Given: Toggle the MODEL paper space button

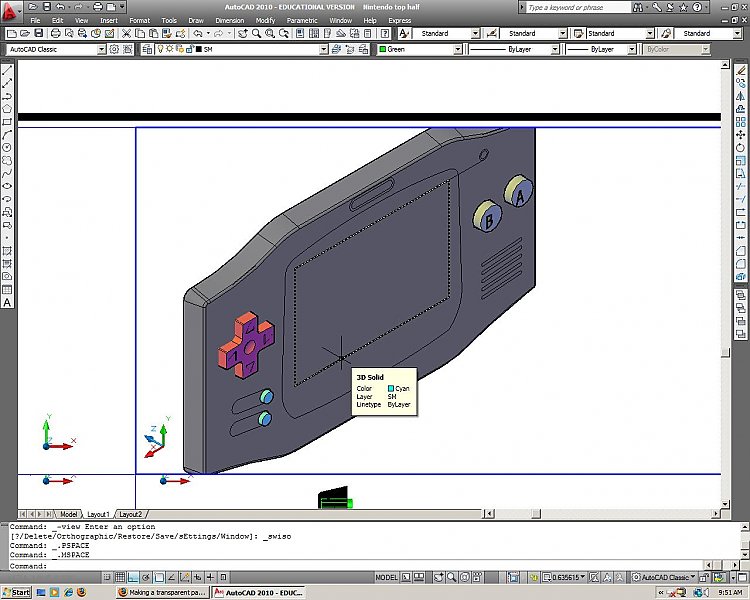Looking at the screenshot, I should click(x=386, y=577).
